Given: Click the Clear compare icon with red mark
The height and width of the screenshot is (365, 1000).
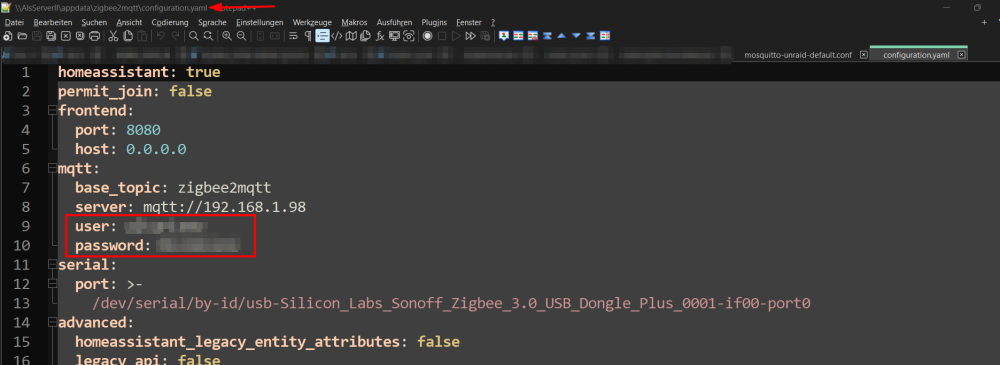Looking at the screenshot, I should coord(533,36).
